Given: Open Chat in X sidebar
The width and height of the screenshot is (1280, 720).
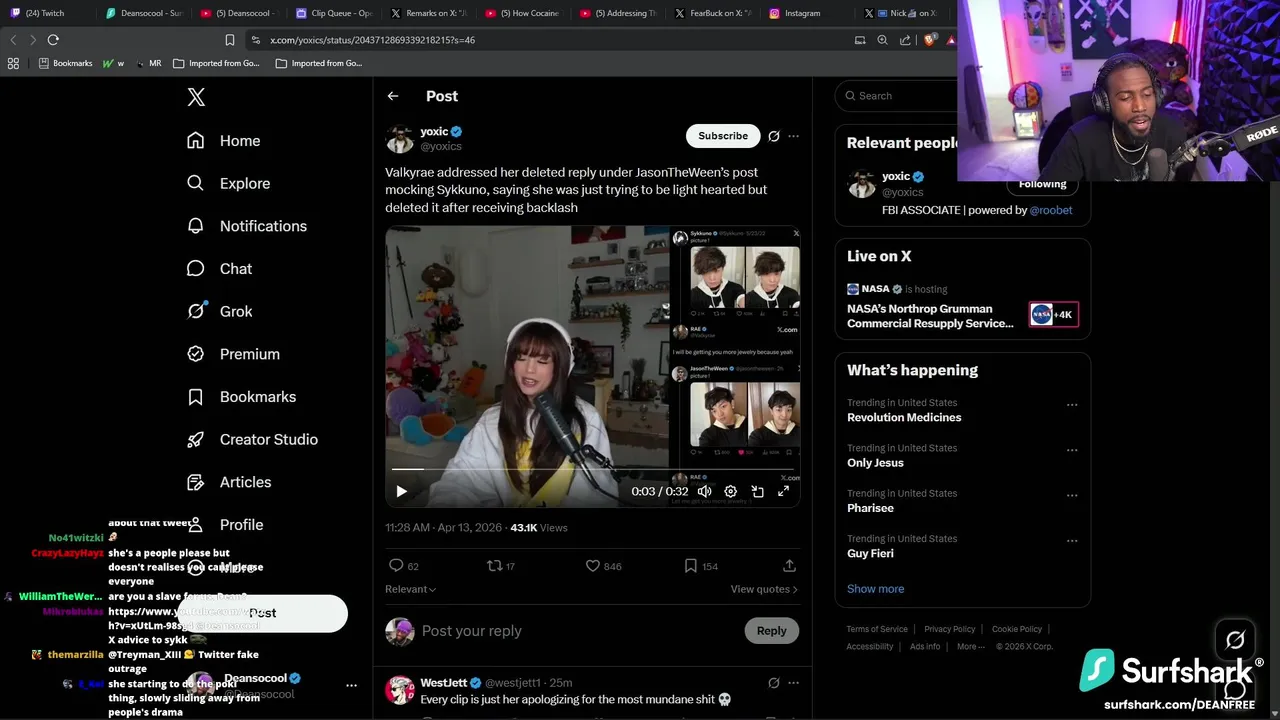Looking at the screenshot, I should pyautogui.click(x=220, y=269).
